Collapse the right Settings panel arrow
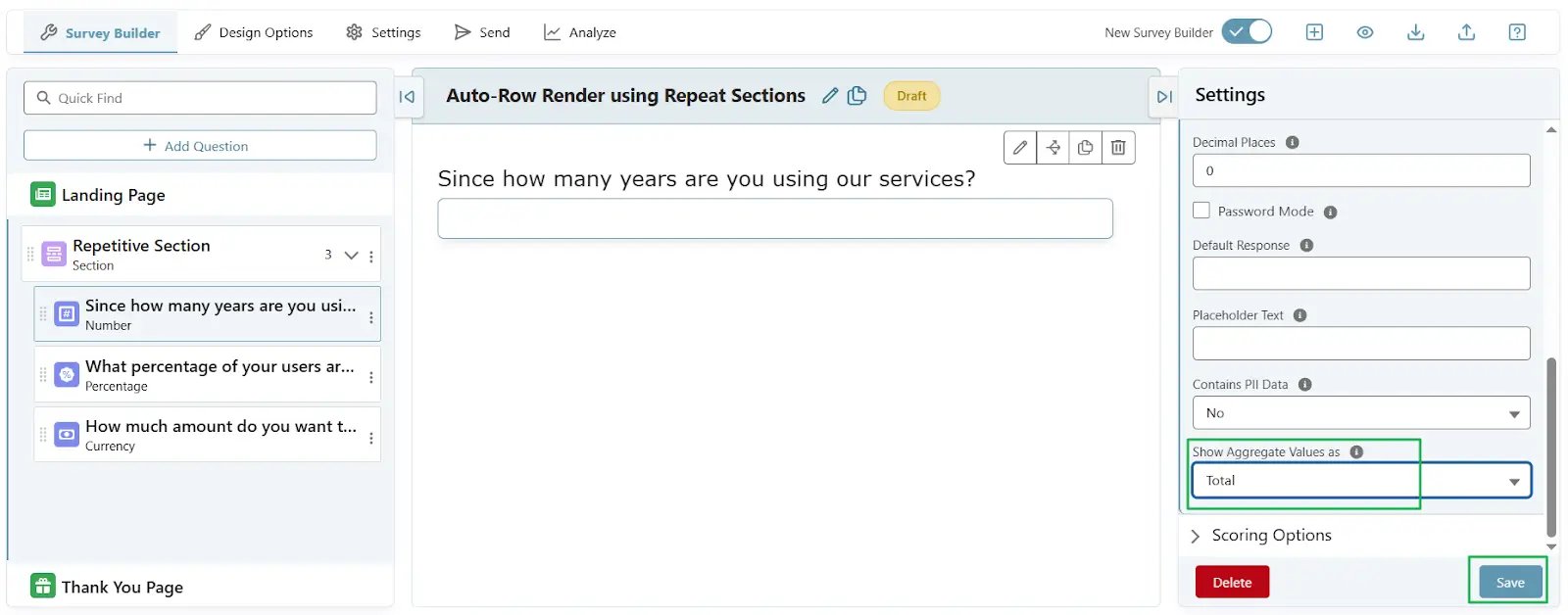This screenshot has width=1568, height=615. (x=1164, y=97)
